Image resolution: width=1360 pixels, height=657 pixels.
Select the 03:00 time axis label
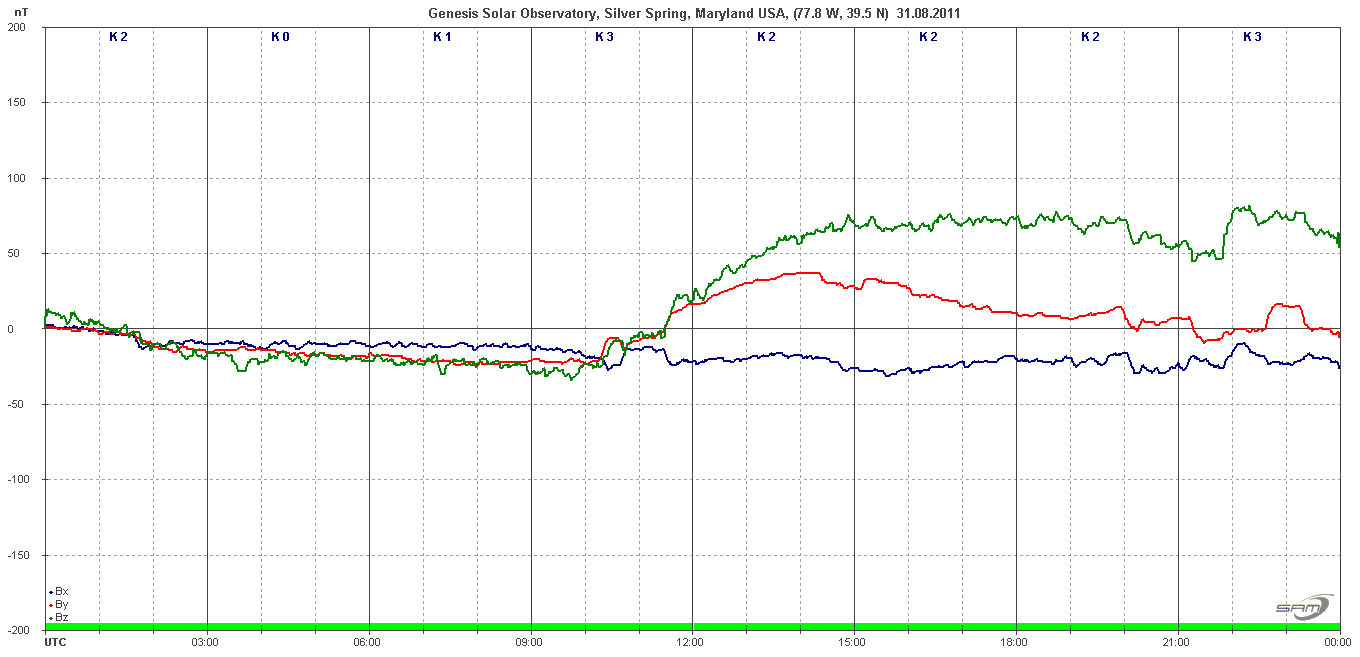206,641
